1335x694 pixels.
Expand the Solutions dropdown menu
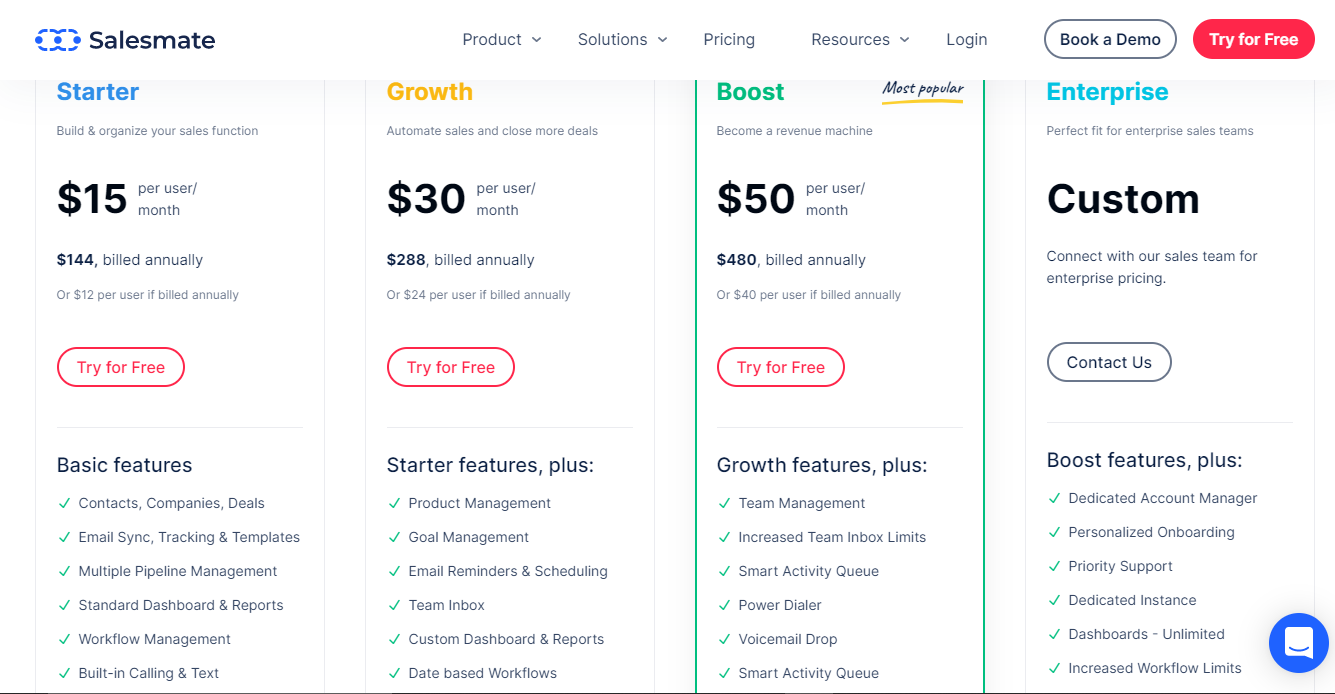click(622, 40)
